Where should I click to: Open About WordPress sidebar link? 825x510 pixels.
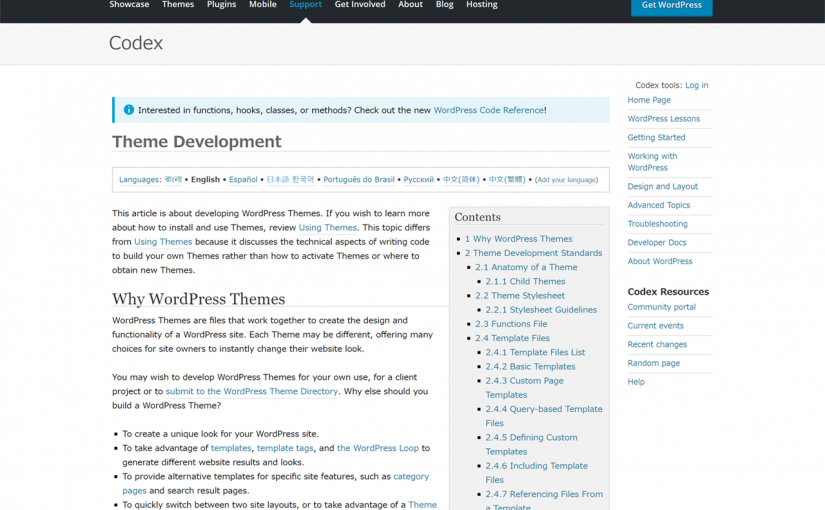(x=660, y=261)
